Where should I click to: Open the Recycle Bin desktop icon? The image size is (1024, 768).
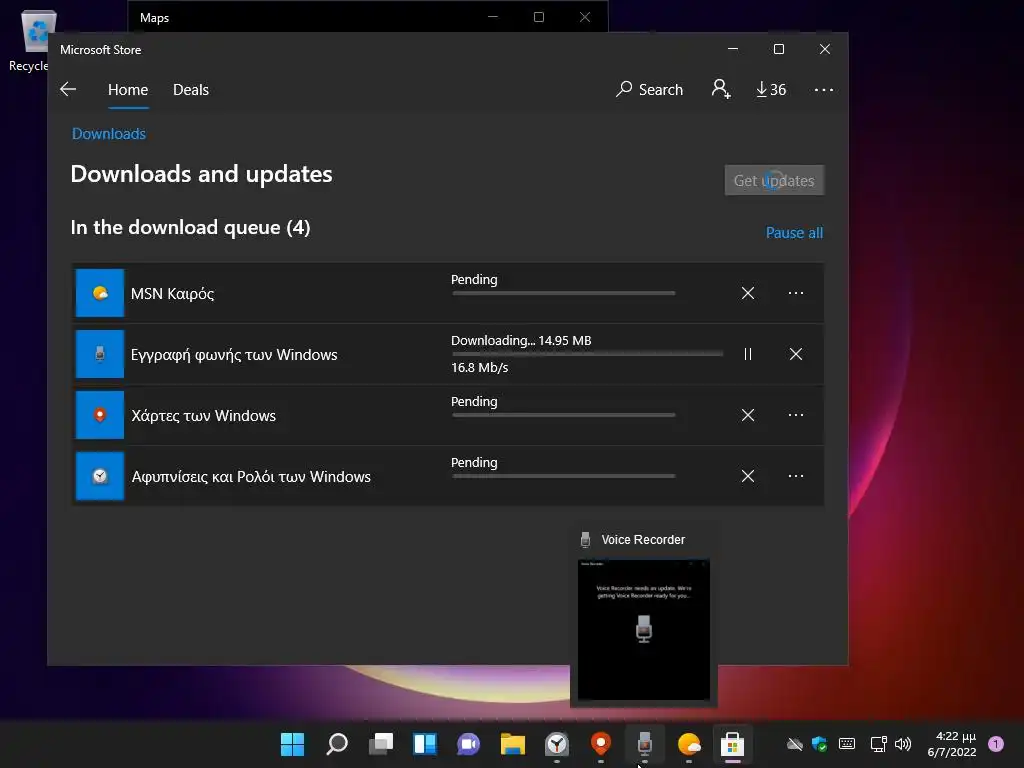click(x=29, y=41)
